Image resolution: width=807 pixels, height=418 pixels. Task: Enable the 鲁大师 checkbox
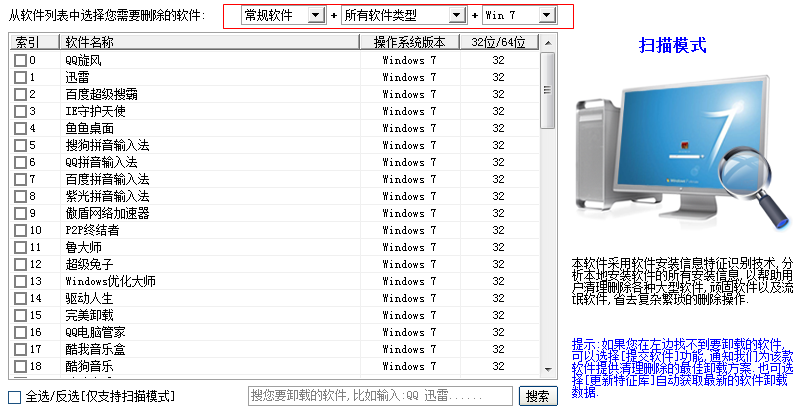20,248
